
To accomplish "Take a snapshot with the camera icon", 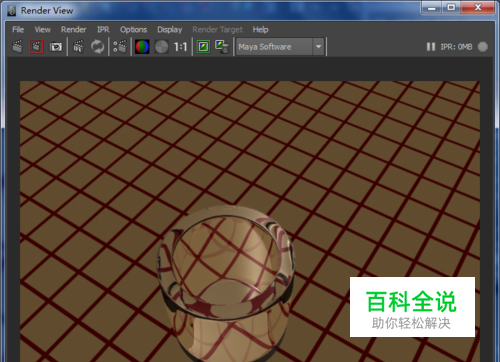I will pyautogui.click(x=56, y=47).
